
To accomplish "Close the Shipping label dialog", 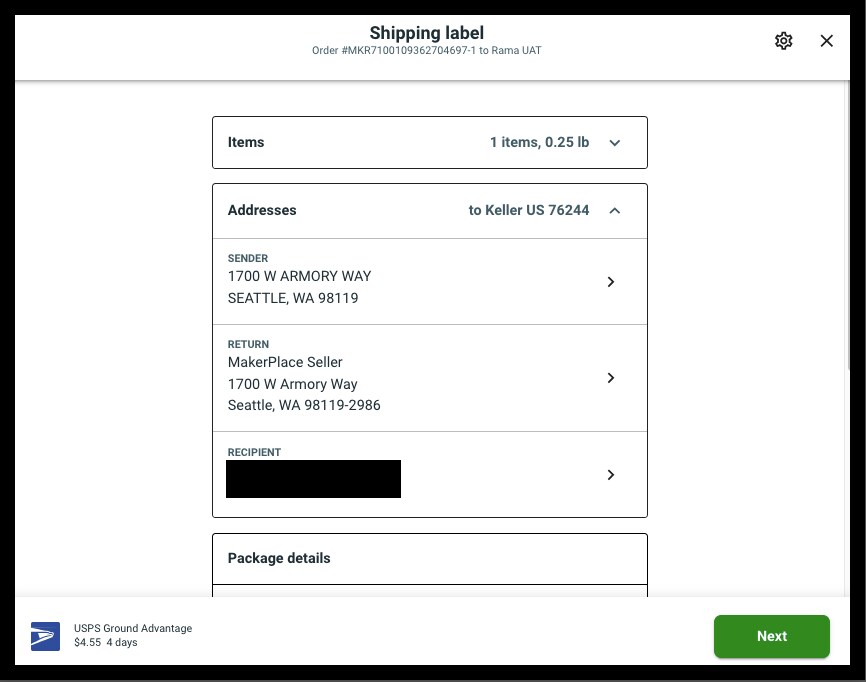I will tap(827, 40).
